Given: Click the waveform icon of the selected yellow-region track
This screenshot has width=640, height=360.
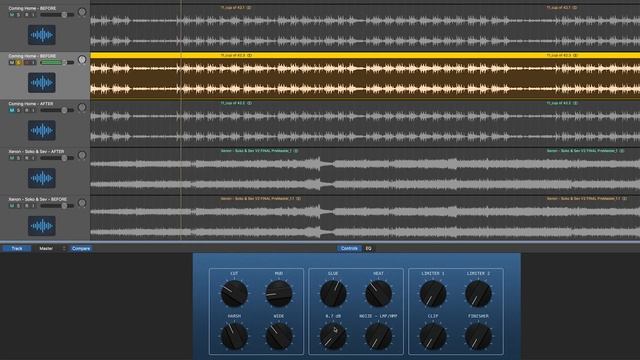Looking at the screenshot, I should tap(42, 82).
